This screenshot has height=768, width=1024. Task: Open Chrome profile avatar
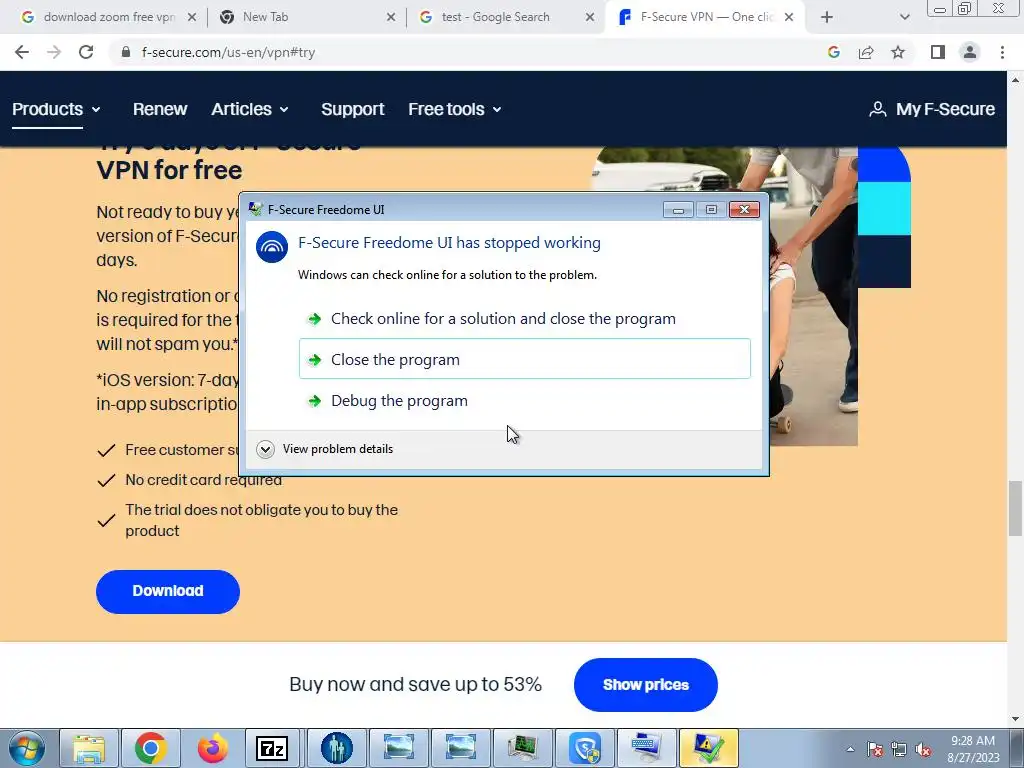(x=970, y=52)
